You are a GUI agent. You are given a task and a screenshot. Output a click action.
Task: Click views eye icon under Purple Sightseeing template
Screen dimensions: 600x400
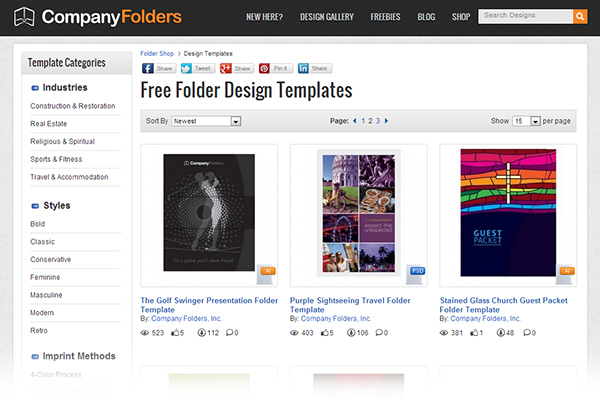[x=294, y=333]
